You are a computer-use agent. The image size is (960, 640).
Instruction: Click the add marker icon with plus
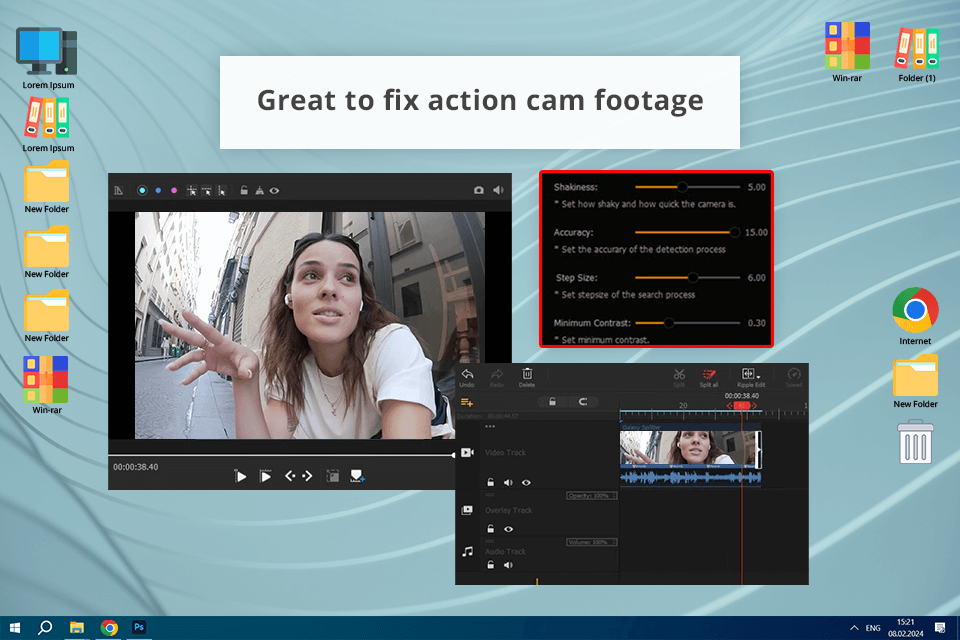[358, 476]
